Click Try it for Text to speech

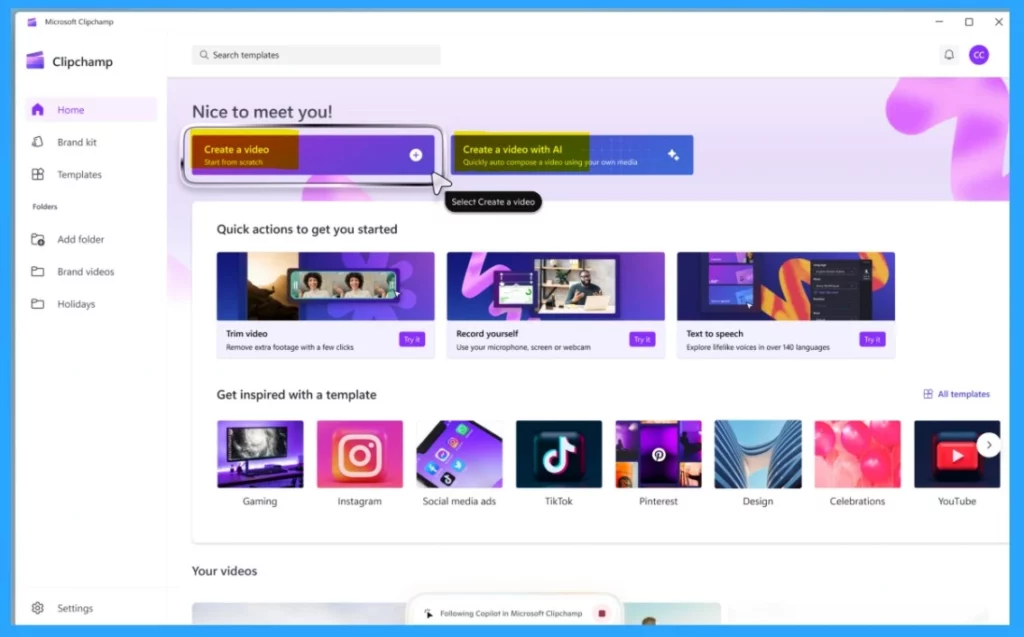click(x=872, y=339)
